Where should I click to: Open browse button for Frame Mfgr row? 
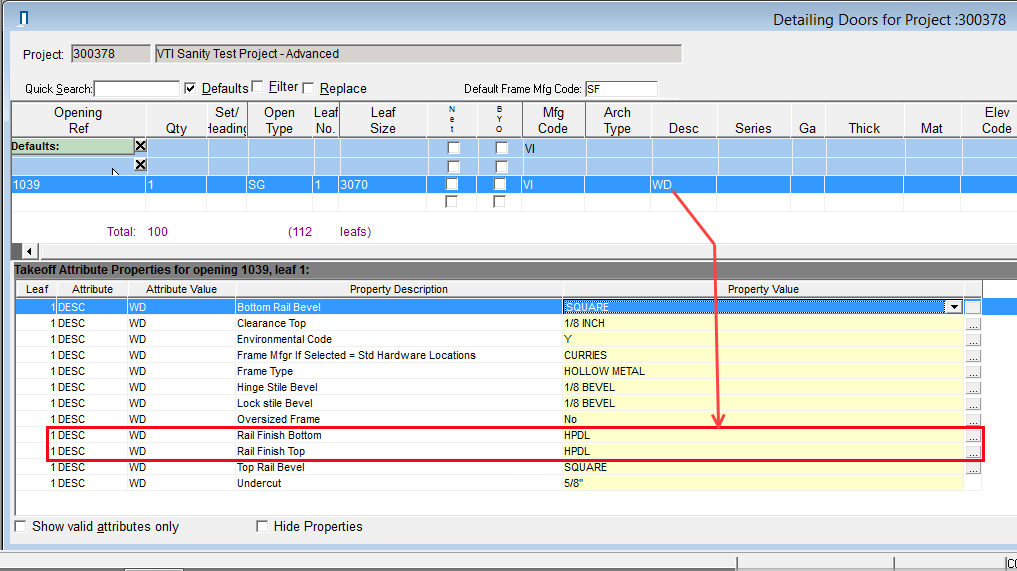tap(973, 356)
